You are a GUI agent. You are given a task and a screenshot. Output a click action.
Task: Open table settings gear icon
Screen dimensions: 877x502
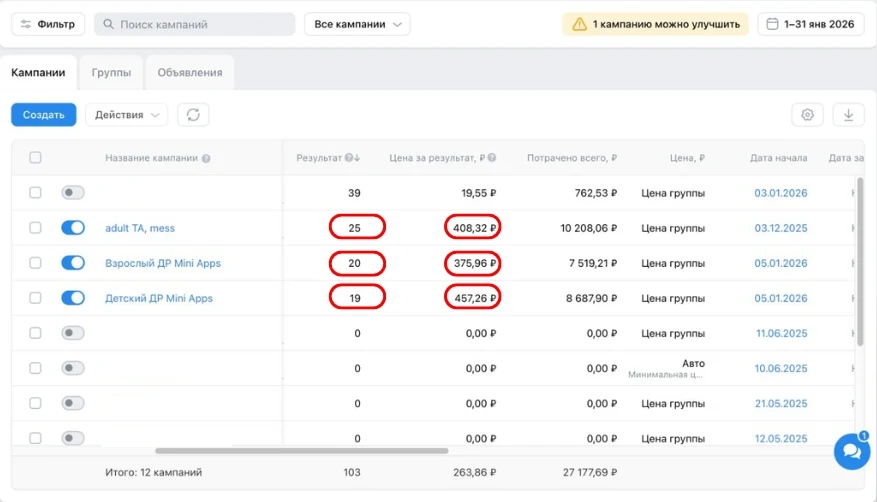tap(807, 115)
